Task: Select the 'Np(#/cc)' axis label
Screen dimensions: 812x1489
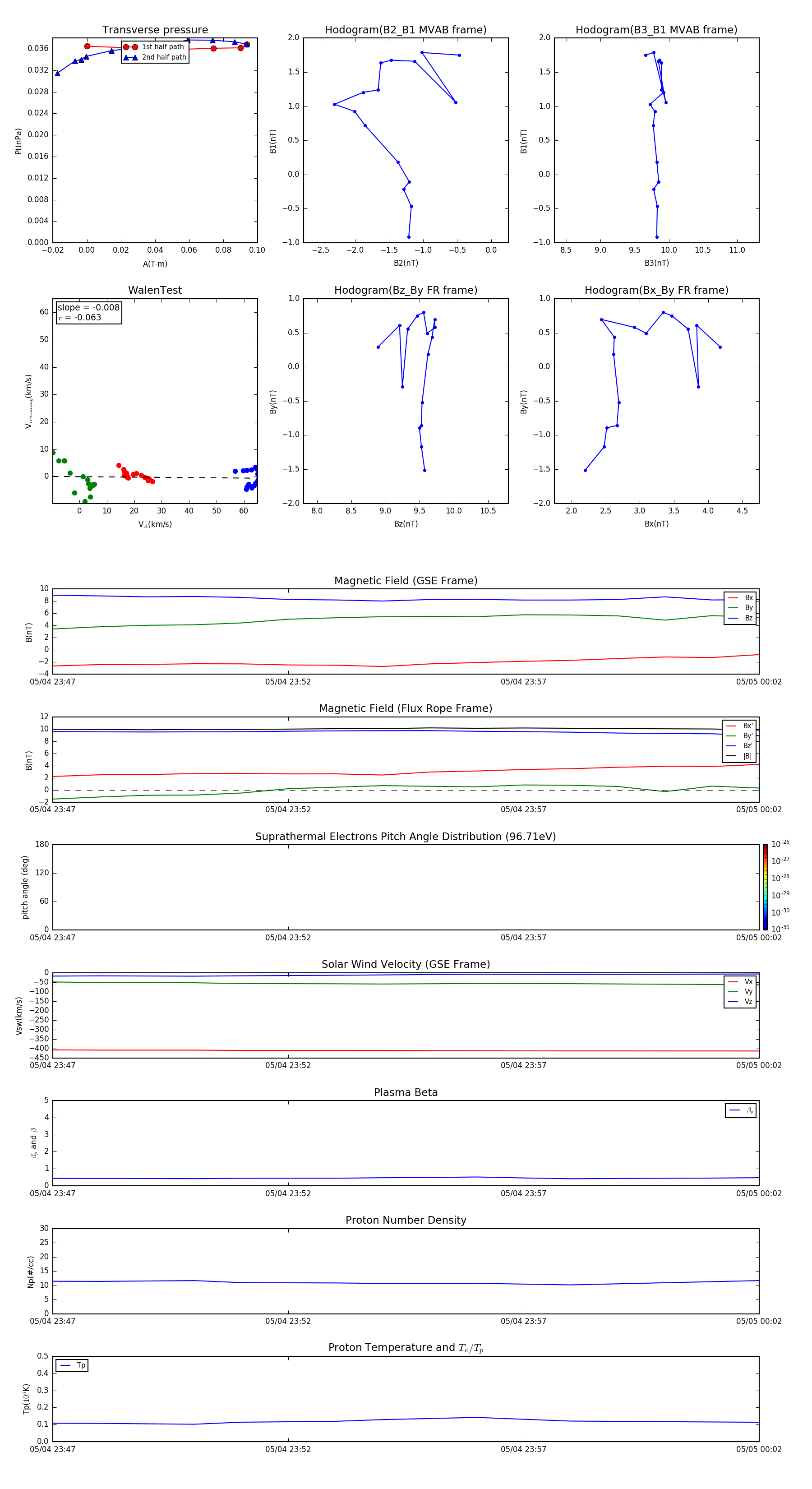Action: [31, 1272]
